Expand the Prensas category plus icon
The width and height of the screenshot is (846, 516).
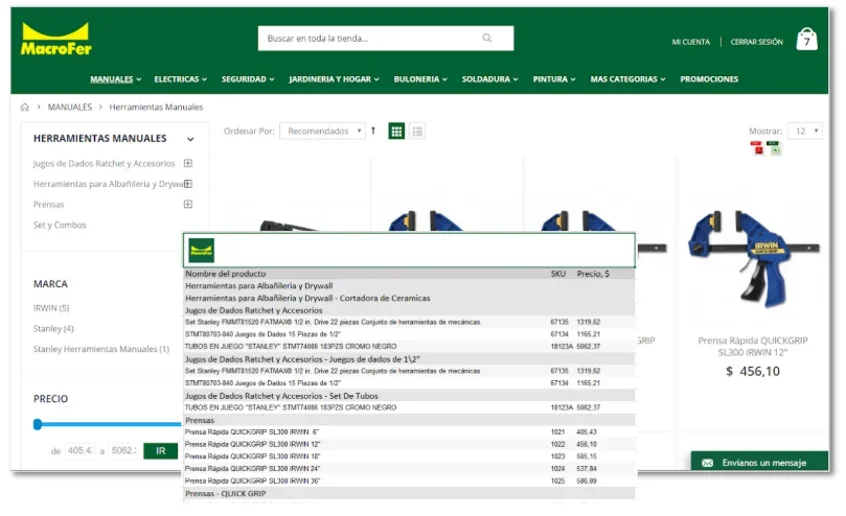[x=188, y=204]
